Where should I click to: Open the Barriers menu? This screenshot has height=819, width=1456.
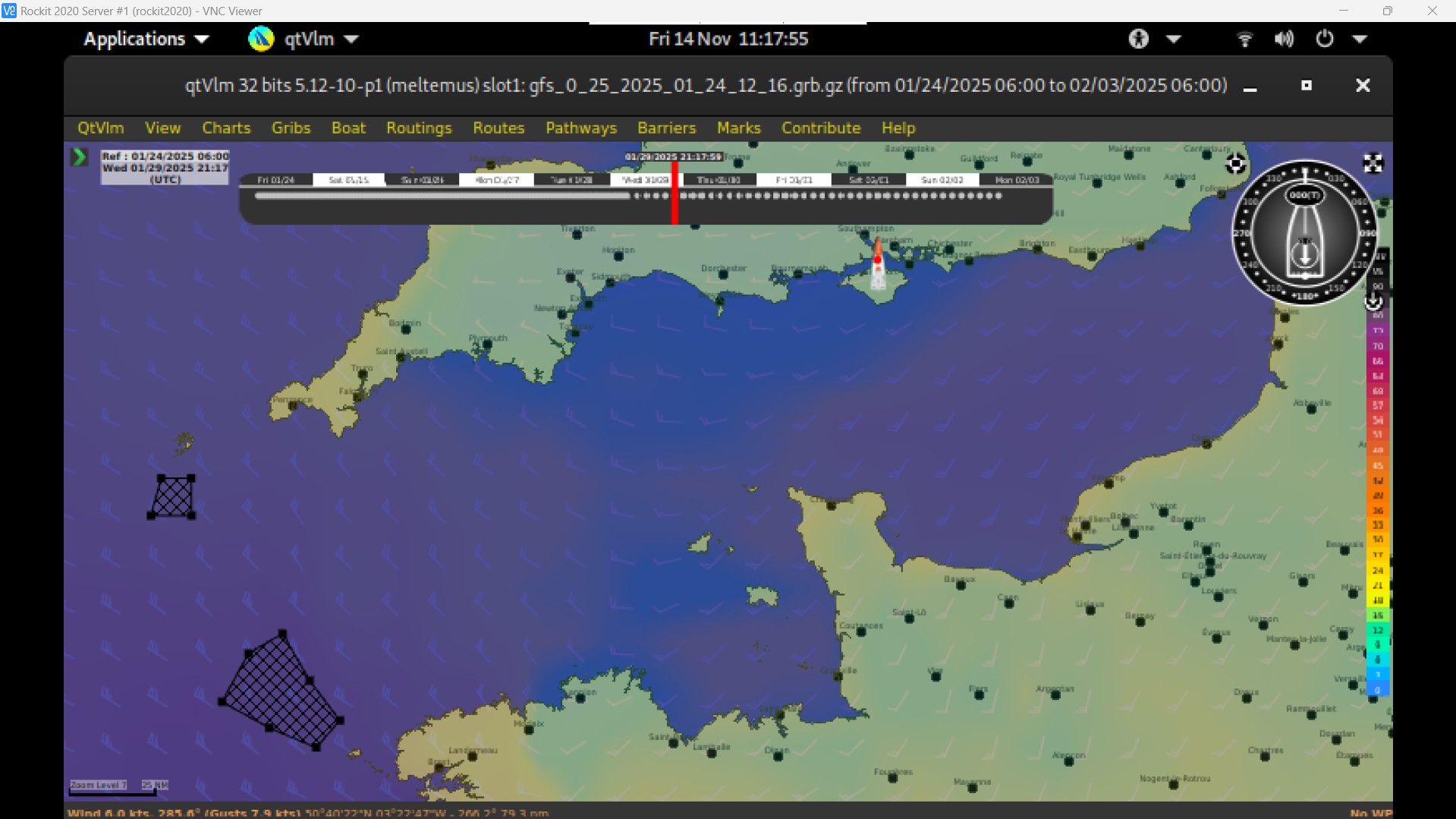[x=666, y=128]
